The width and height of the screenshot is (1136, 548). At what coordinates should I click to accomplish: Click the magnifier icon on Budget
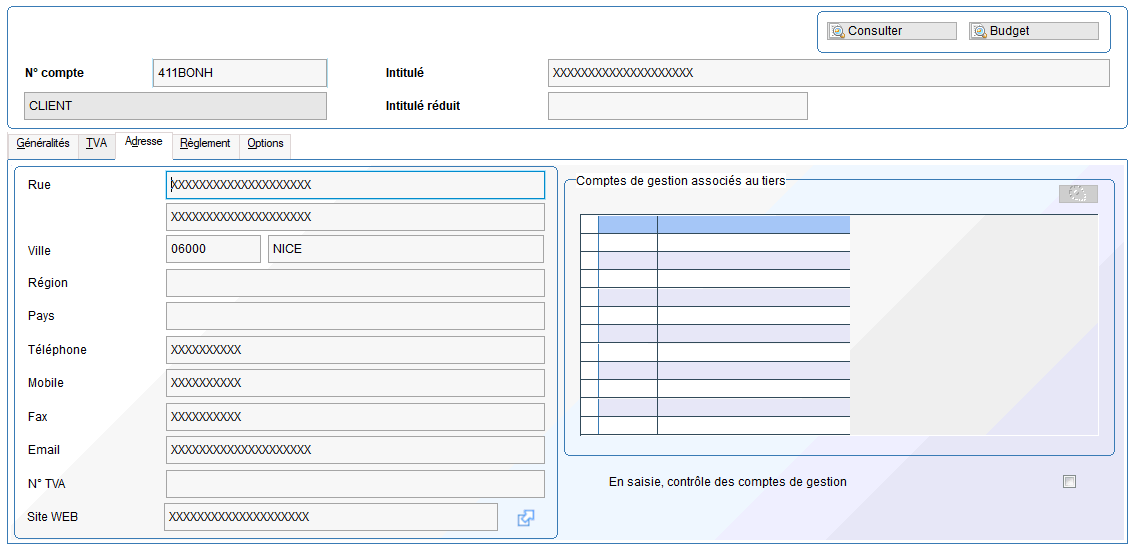tap(980, 31)
